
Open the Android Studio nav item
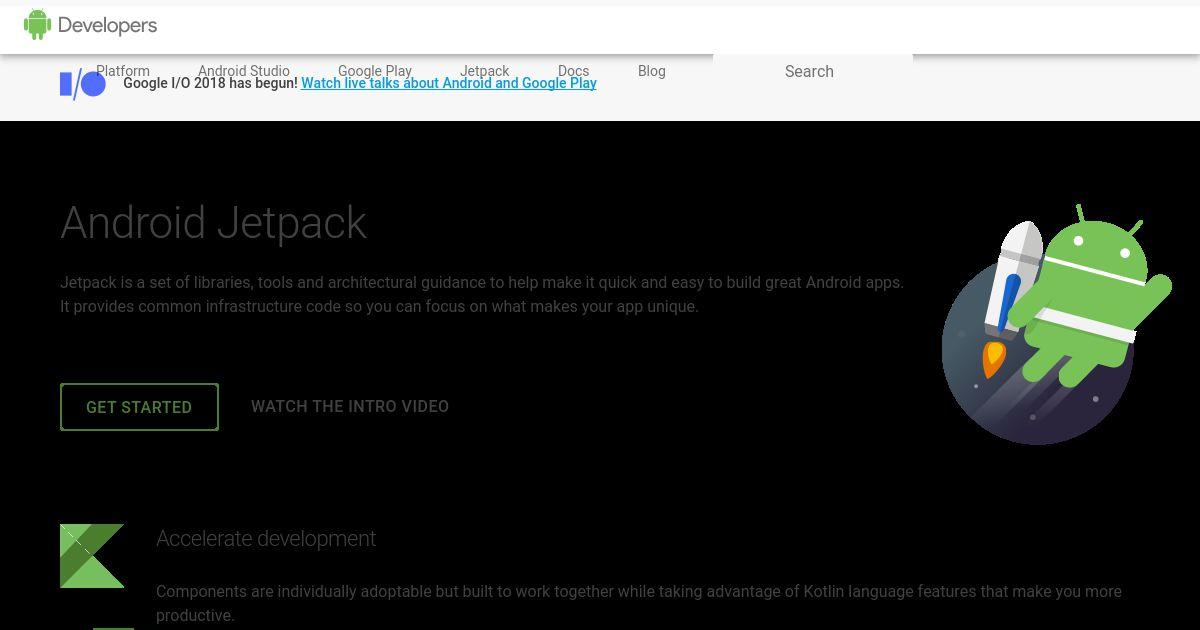pos(244,71)
